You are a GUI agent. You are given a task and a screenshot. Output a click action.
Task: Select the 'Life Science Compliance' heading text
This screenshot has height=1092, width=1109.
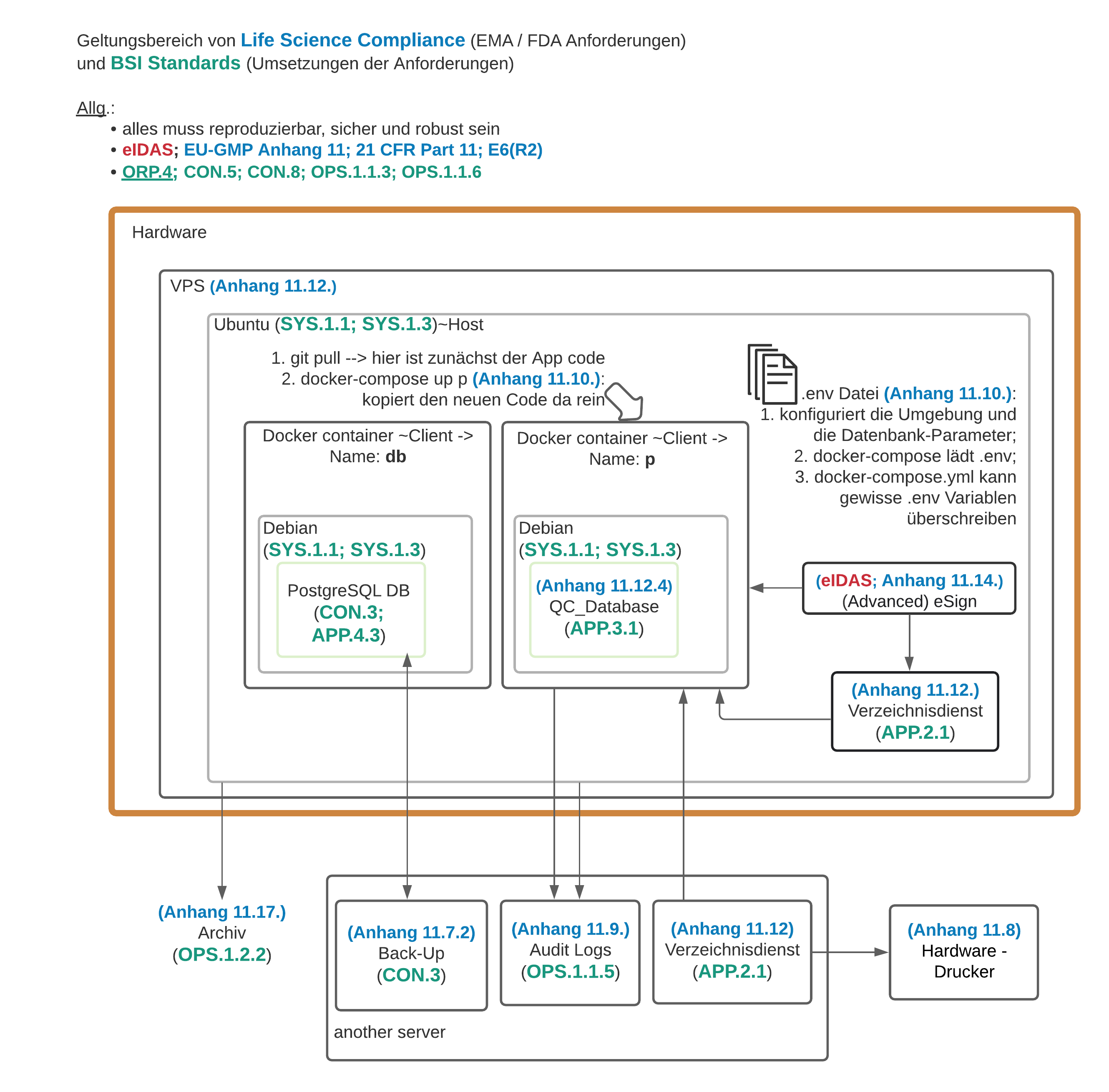pyautogui.click(x=352, y=40)
